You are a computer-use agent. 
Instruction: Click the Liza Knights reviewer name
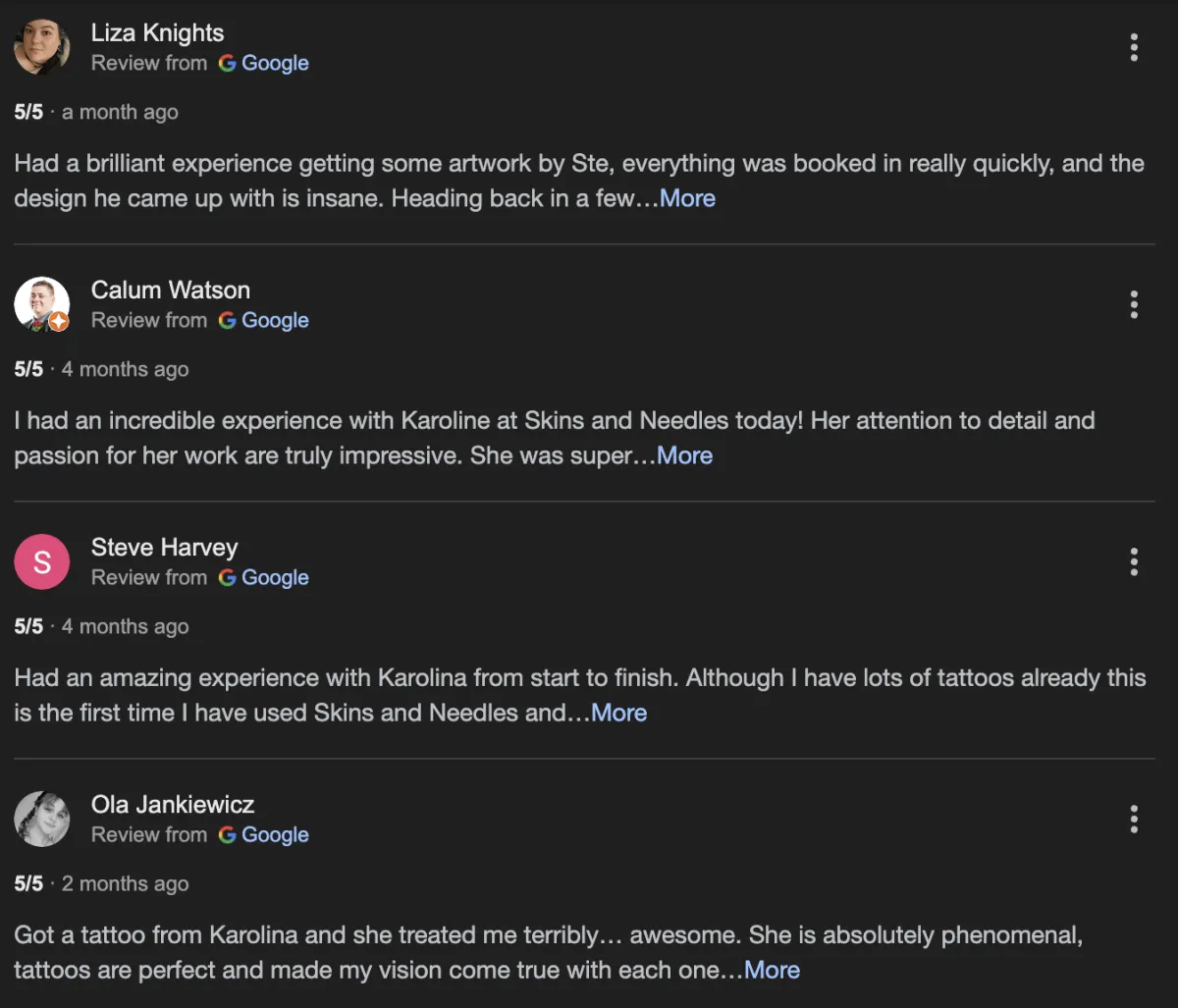[x=157, y=32]
